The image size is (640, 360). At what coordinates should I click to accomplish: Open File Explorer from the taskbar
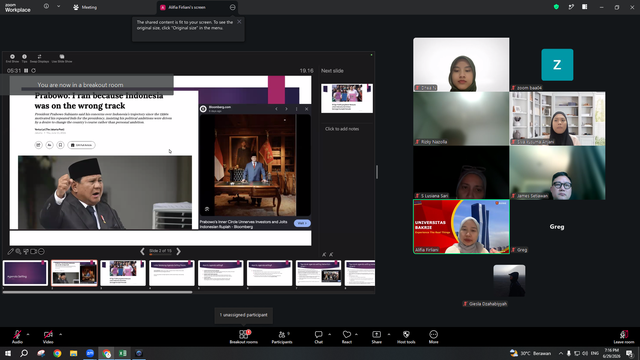click(73, 353)
